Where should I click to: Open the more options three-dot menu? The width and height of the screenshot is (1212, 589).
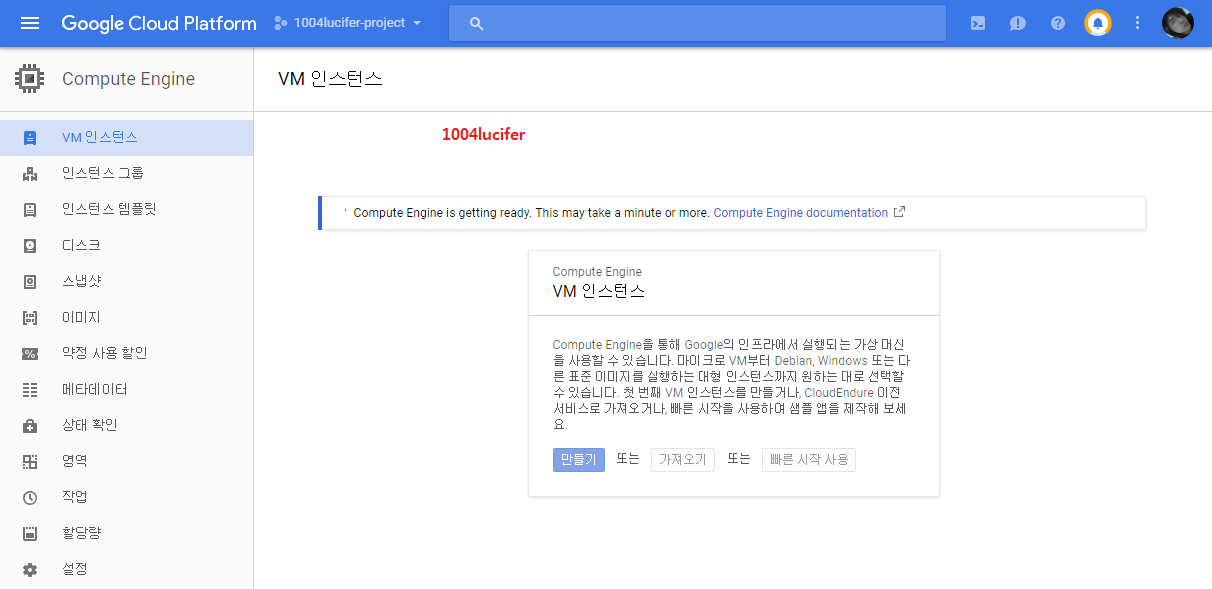click(x=1137, y=22)
